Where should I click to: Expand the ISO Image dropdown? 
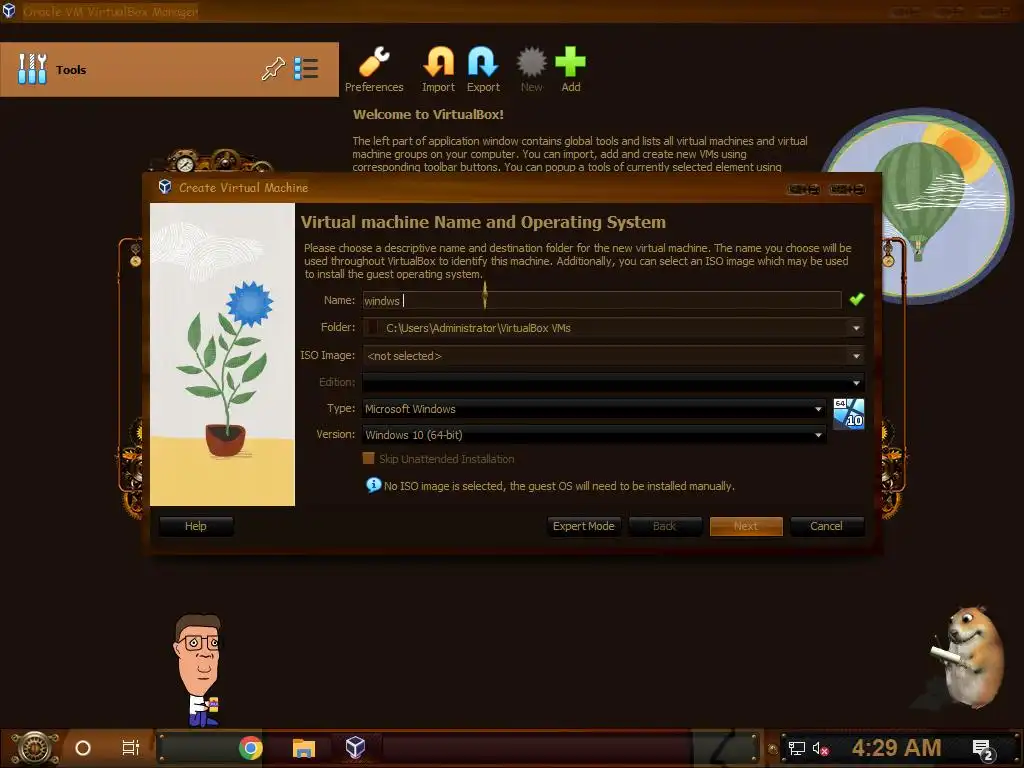pyautogui.click(x=856, y=356)
